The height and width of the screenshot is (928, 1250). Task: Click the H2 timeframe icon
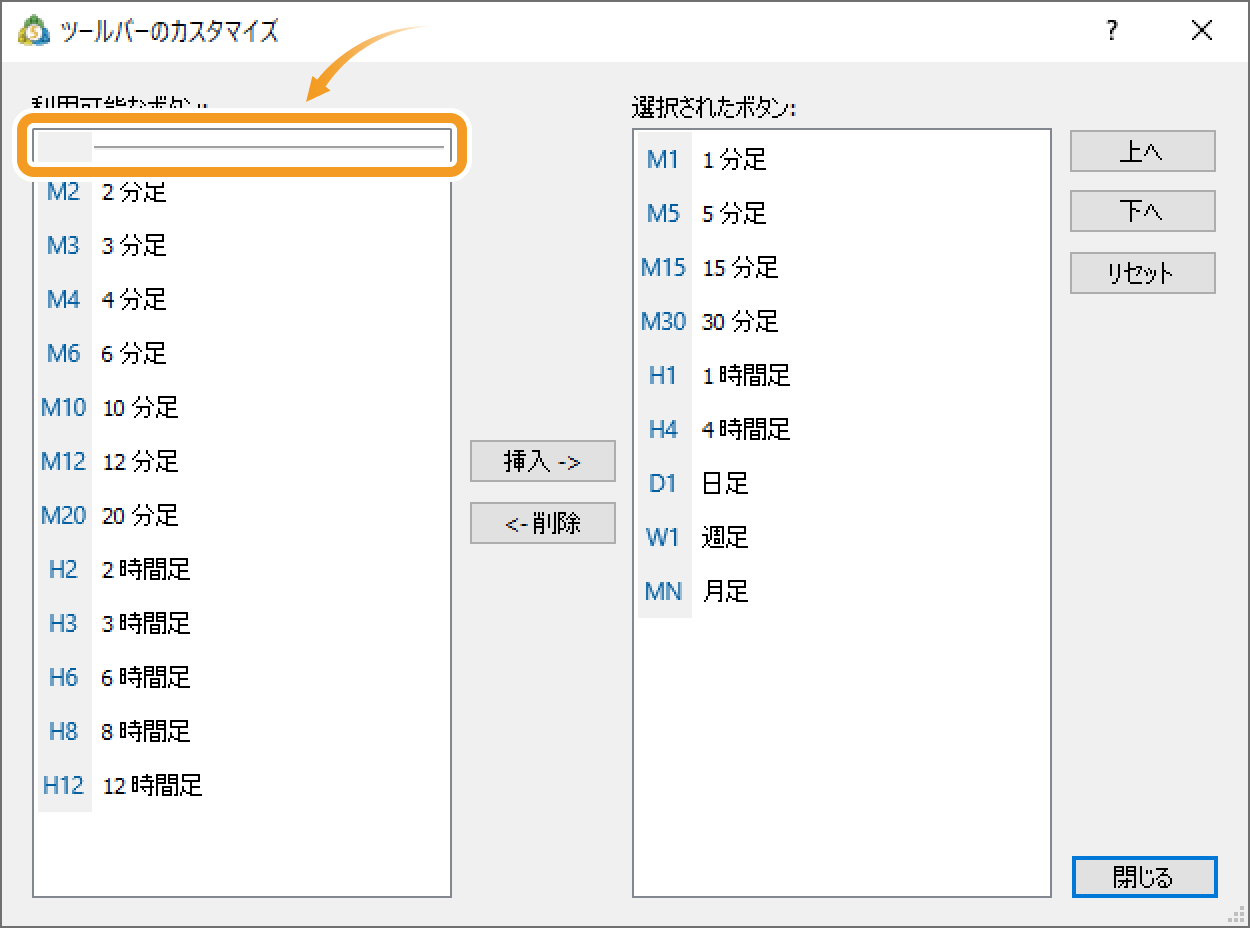pyautogui.click(x=63, y=569)
